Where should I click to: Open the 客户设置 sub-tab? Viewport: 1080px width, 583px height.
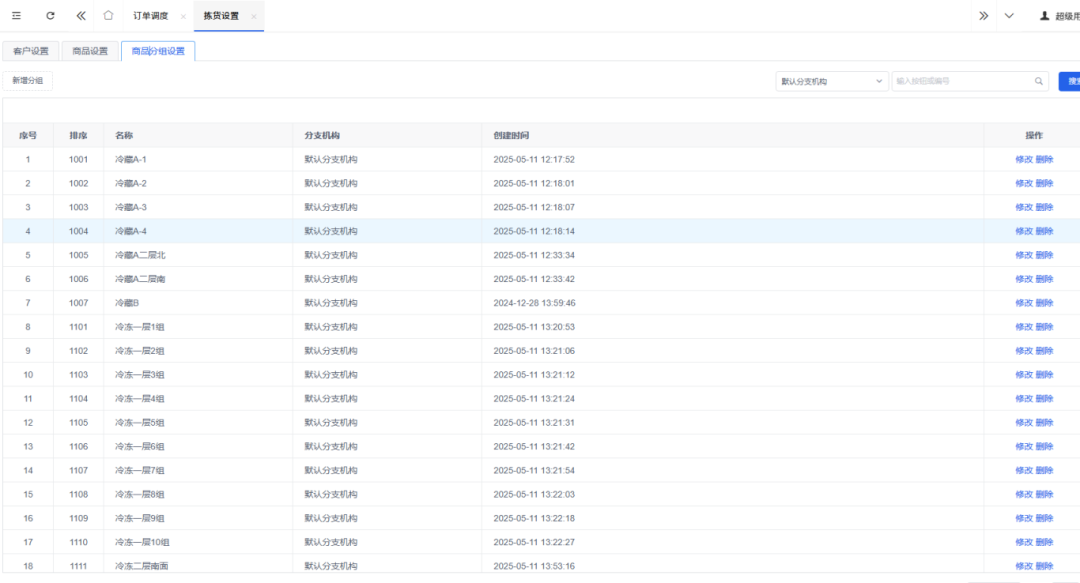point(30,51)
